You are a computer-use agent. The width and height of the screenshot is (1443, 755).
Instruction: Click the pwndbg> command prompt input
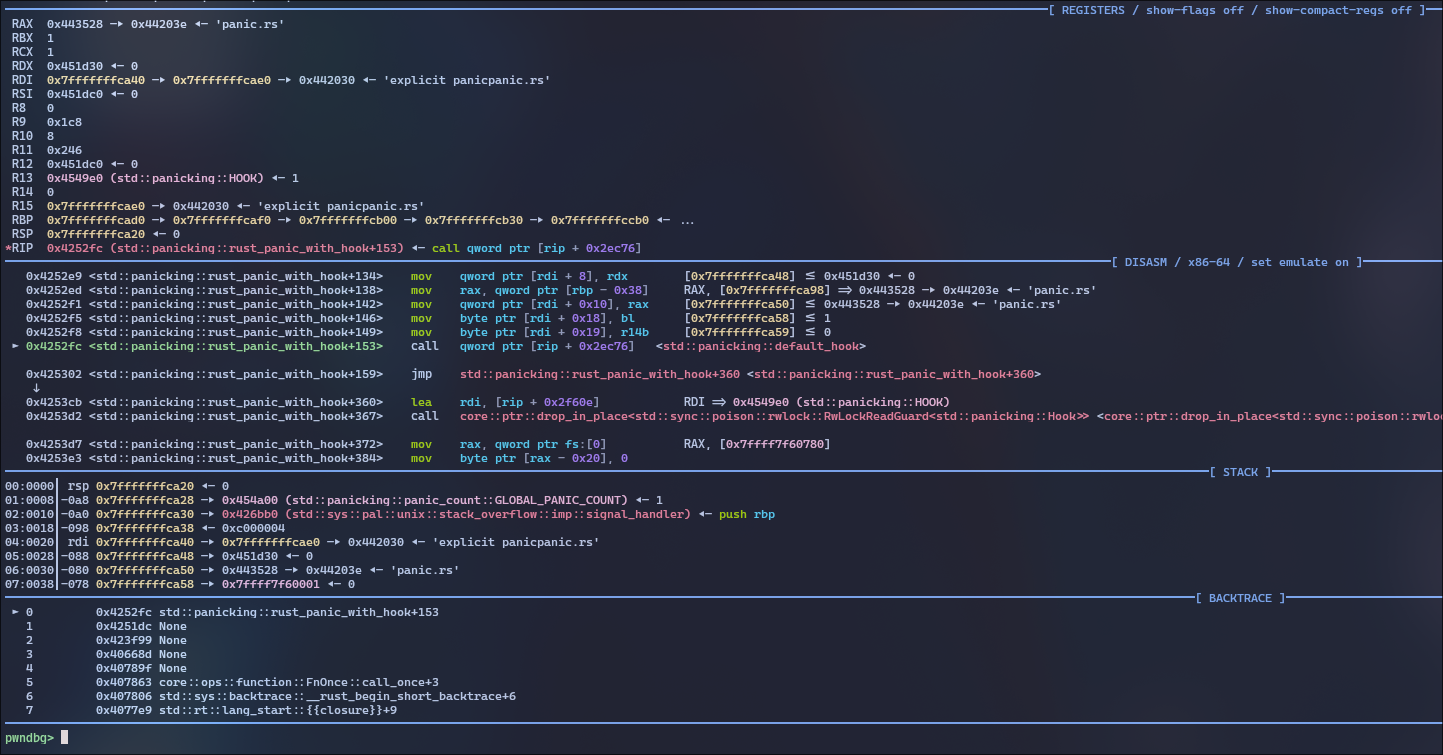tap(65, 737)
